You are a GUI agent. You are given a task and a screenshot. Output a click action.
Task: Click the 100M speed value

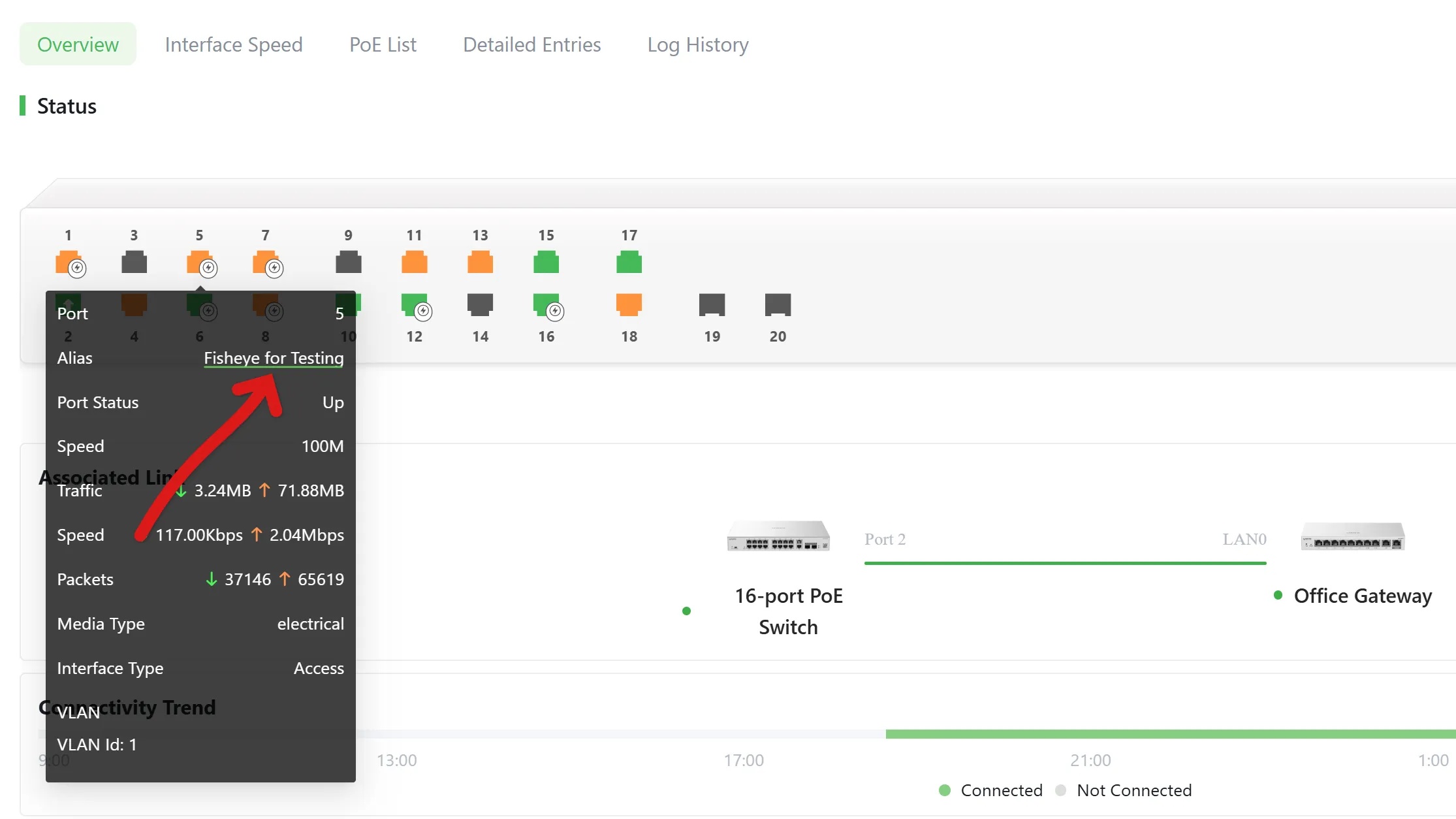pyautogui.click(x=323, y=446)
